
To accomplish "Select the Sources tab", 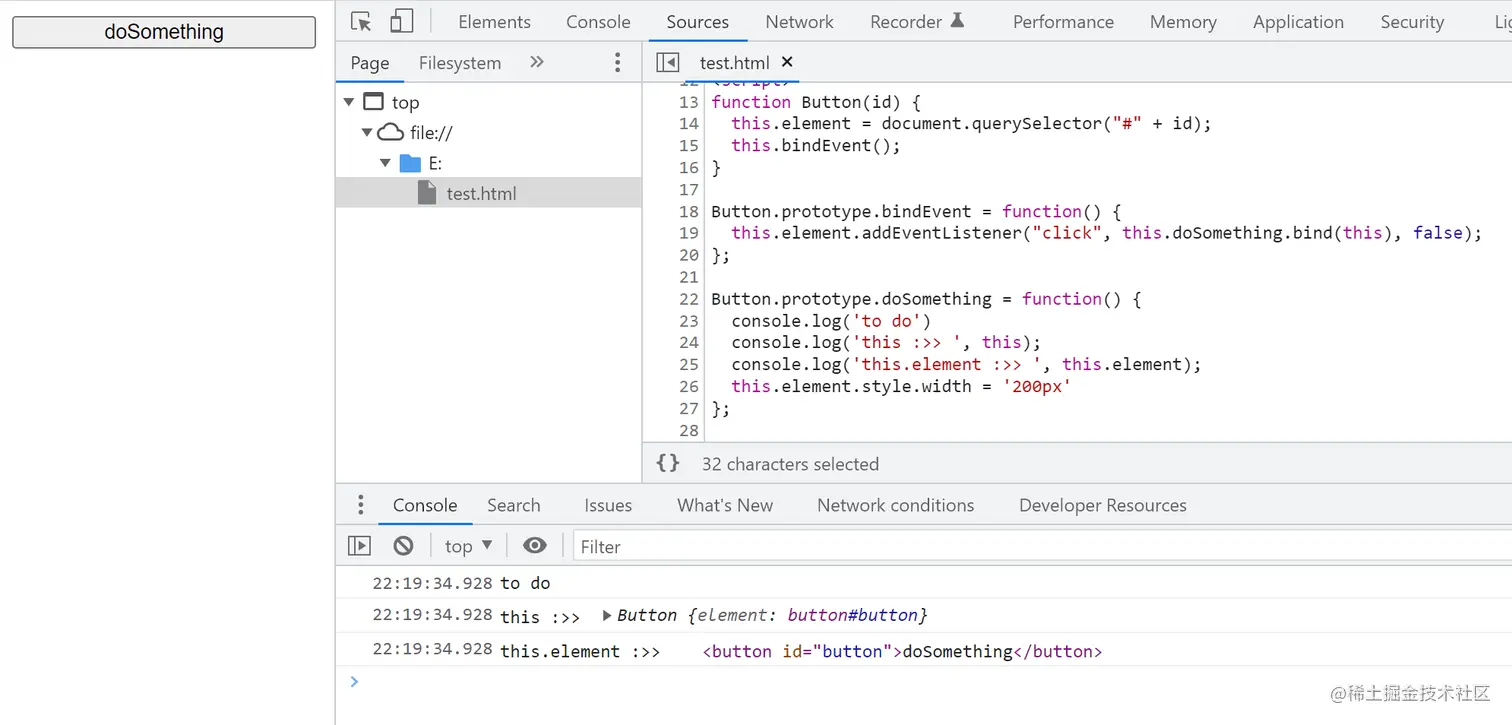I will [x=698, y=21].
